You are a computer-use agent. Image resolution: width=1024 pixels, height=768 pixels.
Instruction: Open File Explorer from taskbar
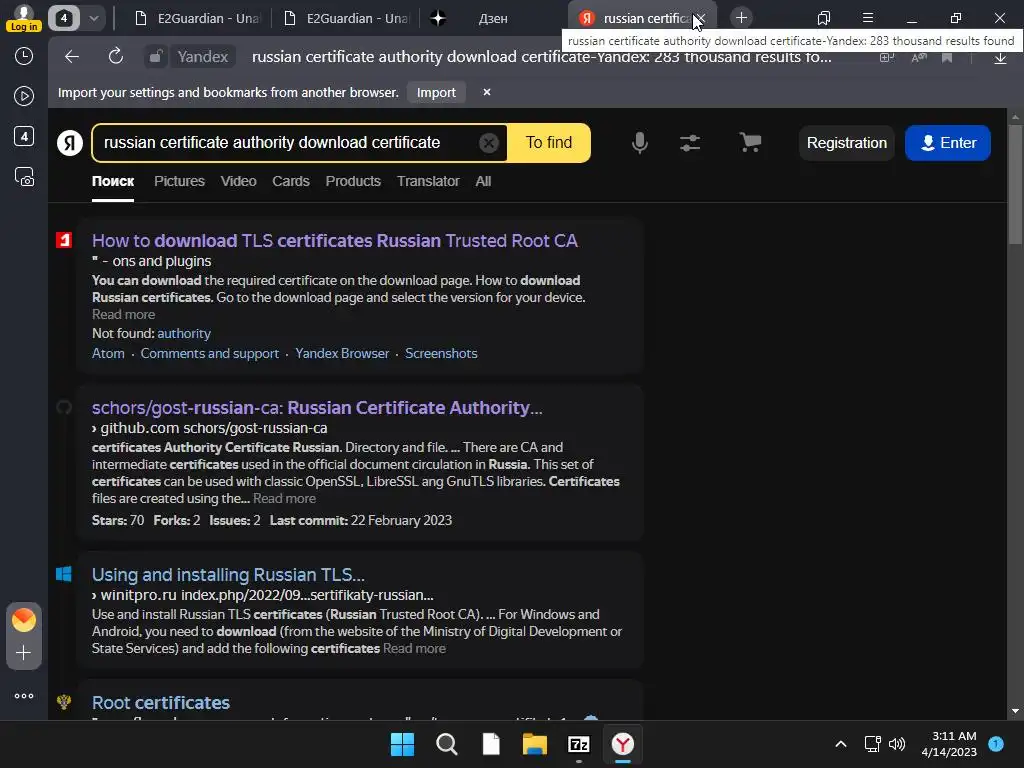pyautogui.click(x=534, y=744)
